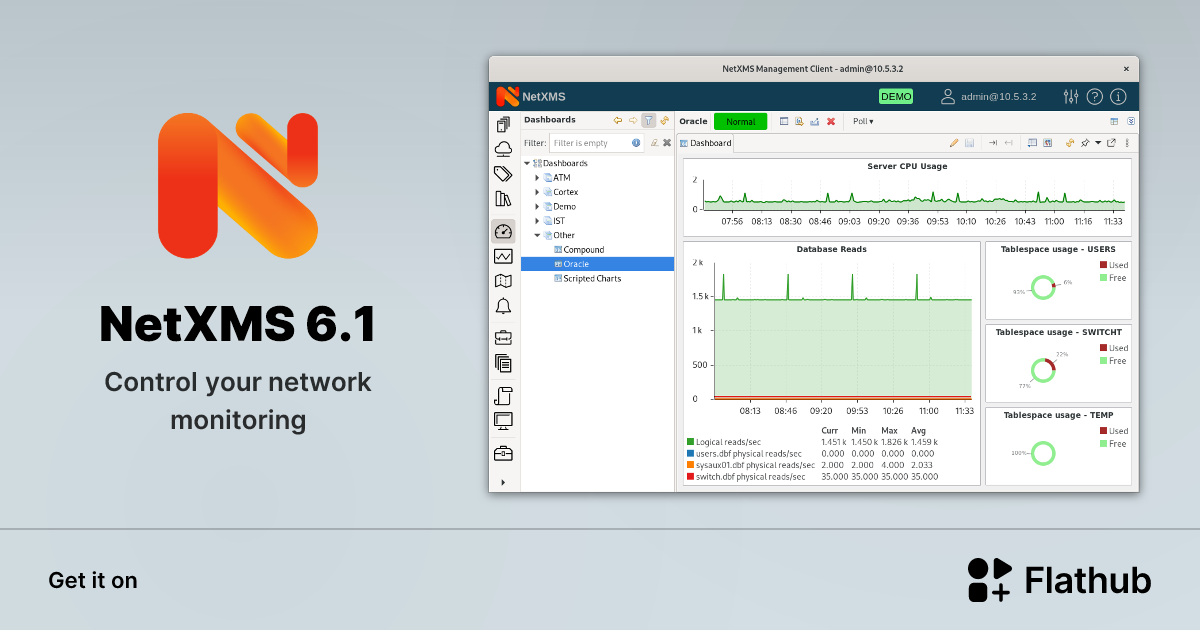This screenshot has width=1200, height=630.
Task: Click the green Normal status button
Action: coord(740,122)
